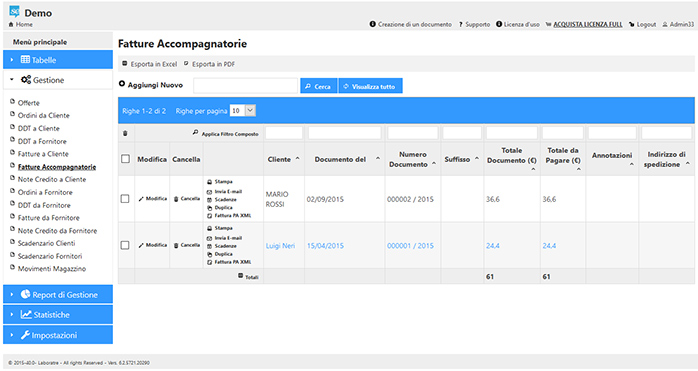The image size is (698, 371).
Task: Click the Demo app logo icon
Action: point(15,12)
